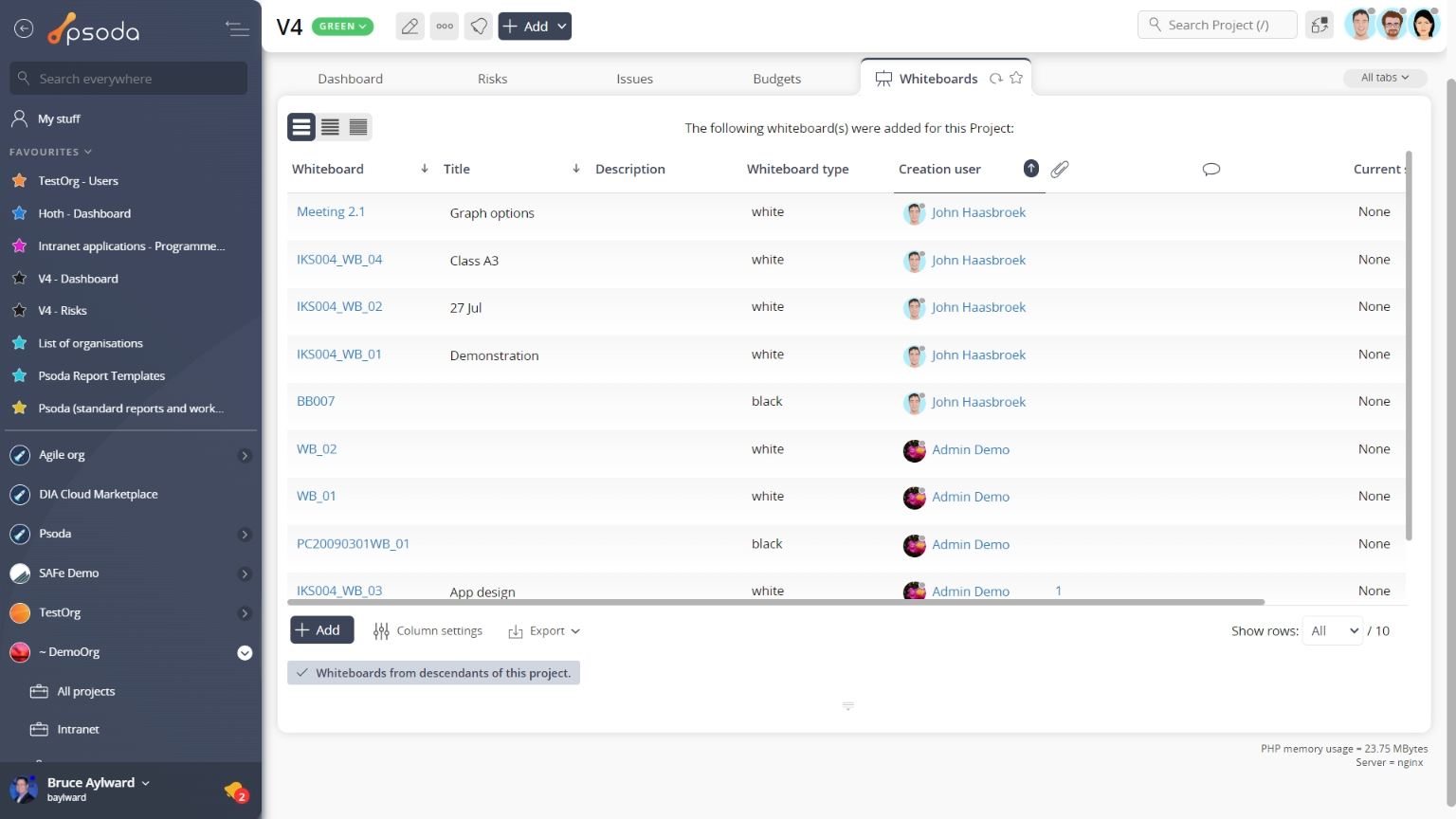Open the PC20090301WB_01 whiteboard link
This screenshot has height=819, width=1456.
click(x=353, y=543)
